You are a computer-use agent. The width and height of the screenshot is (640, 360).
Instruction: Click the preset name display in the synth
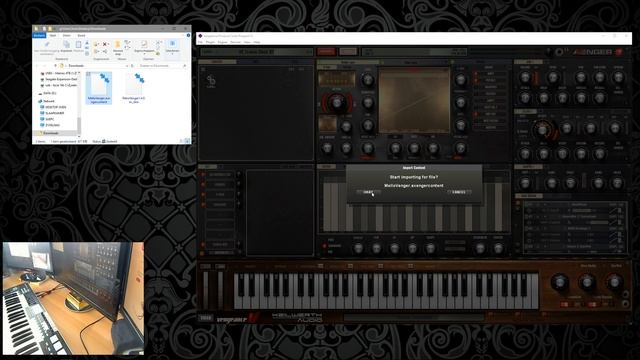point(256,52)
